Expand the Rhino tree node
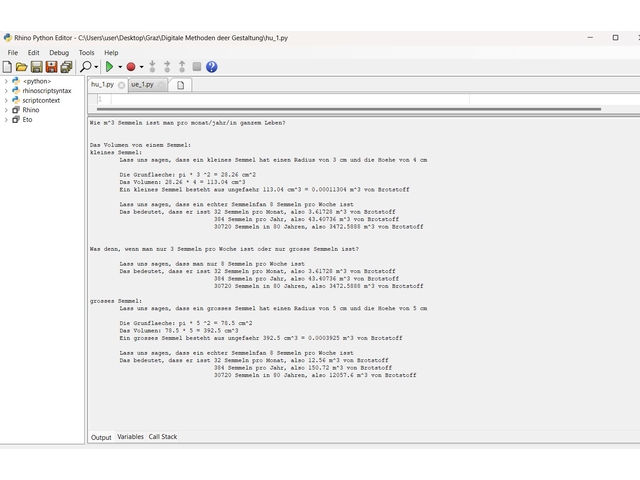 (6, 110)
